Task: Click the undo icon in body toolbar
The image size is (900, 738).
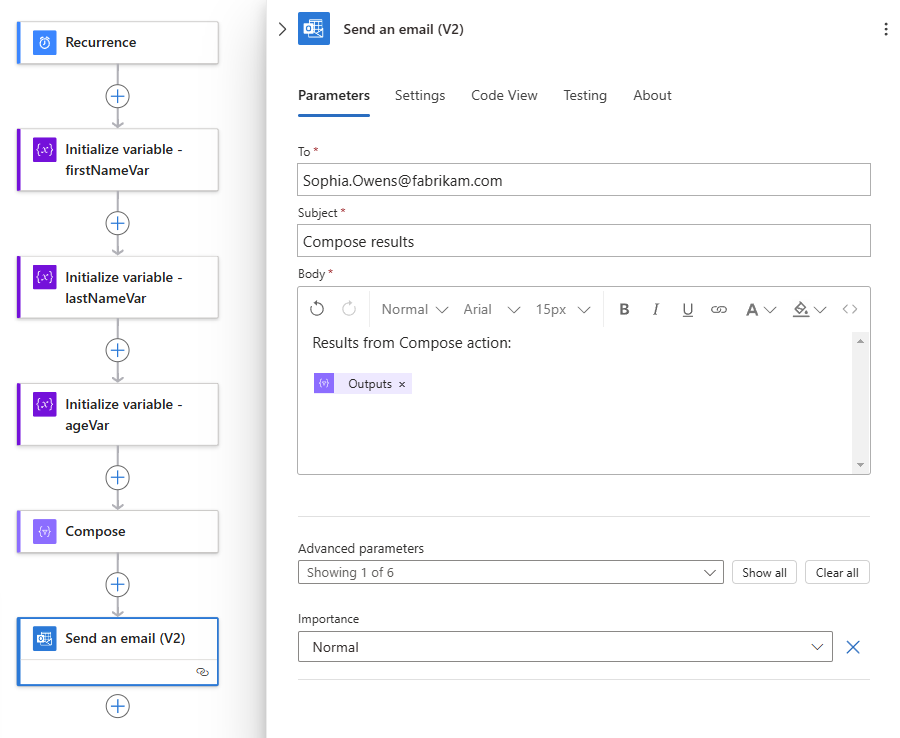Action: [x=317, y=309]
